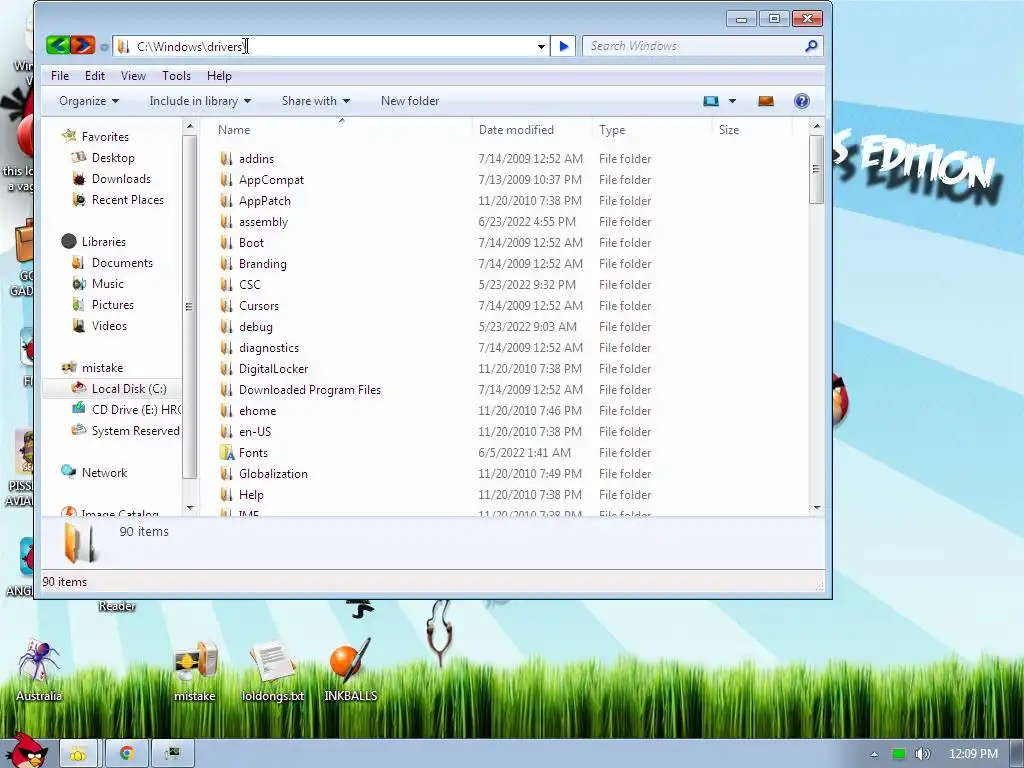Open the view options dropdown arrow
The height and width of the screenshot is (768, 1024).
click(732, 101)
